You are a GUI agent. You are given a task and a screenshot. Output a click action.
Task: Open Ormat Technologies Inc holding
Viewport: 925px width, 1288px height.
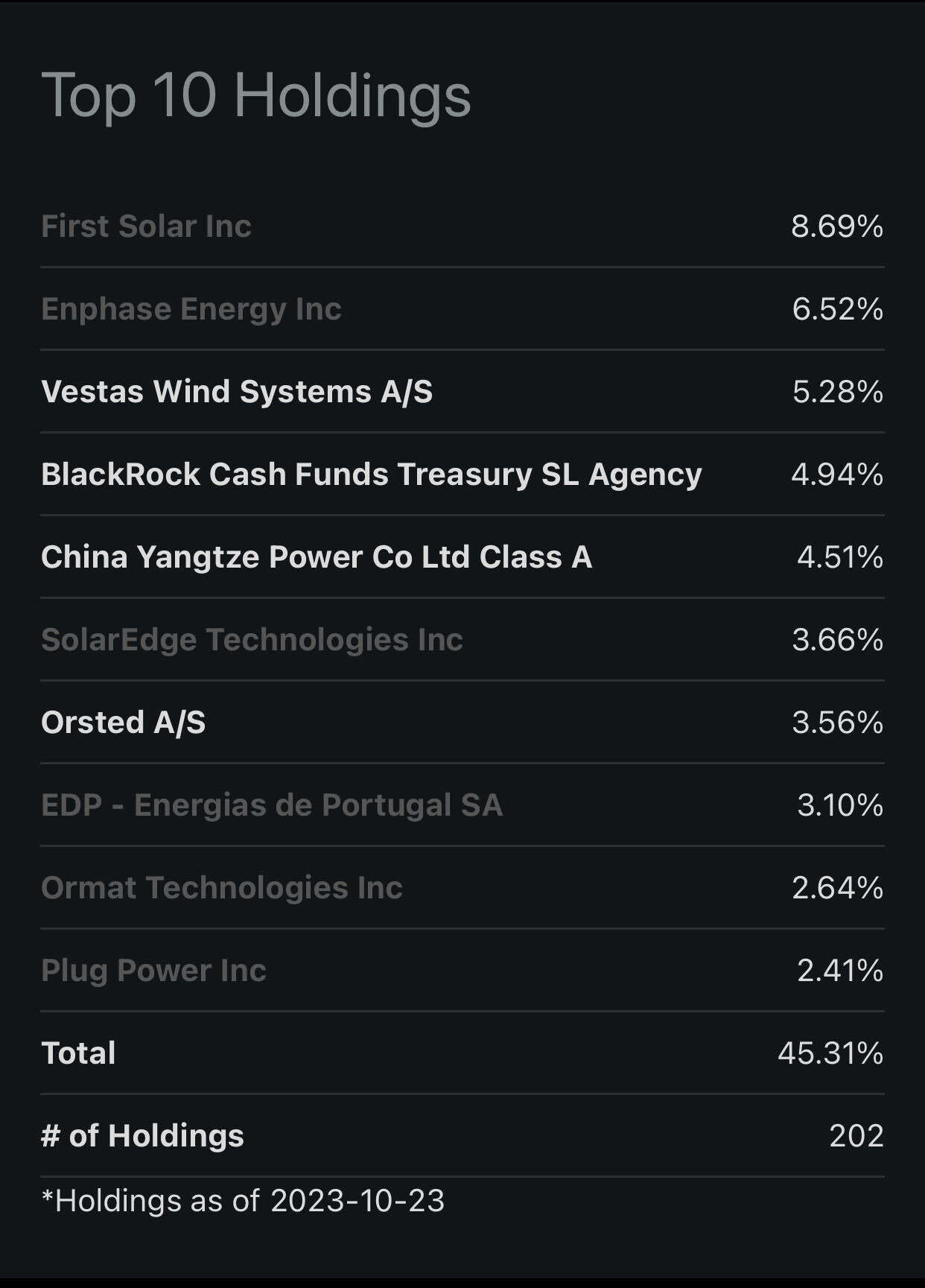click(221, 888)
